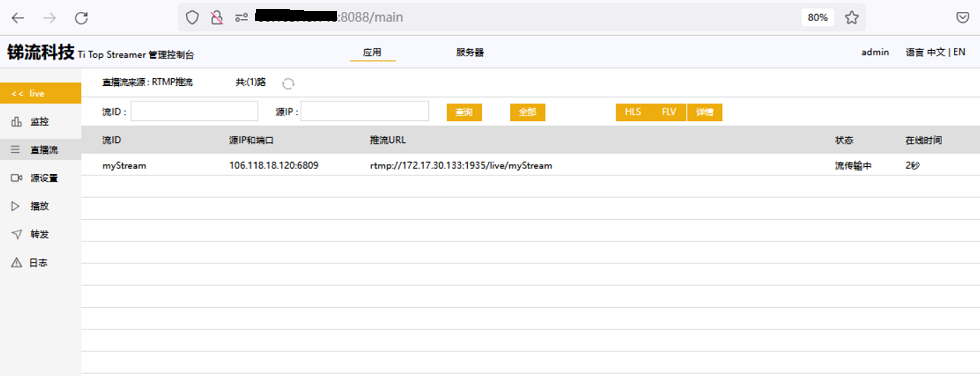
Task: Click the 流ID column header
Action: [111, 140]
